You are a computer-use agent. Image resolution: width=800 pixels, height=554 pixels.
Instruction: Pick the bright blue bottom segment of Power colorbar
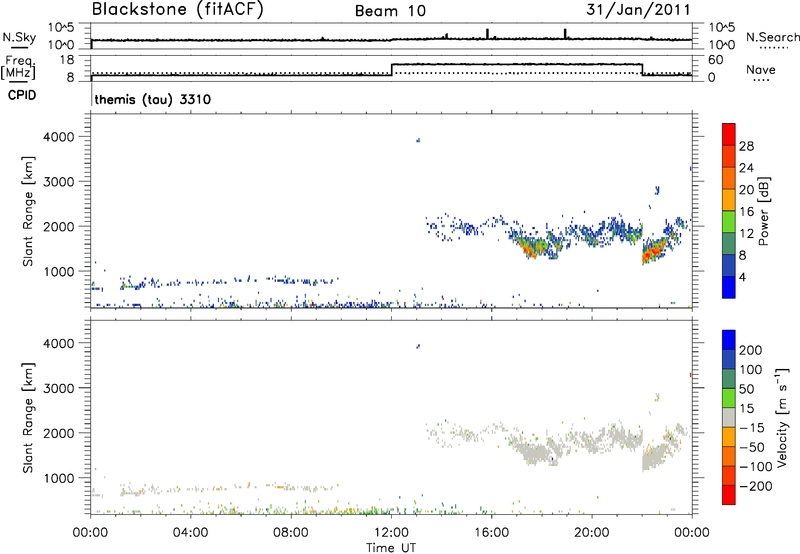729,287
